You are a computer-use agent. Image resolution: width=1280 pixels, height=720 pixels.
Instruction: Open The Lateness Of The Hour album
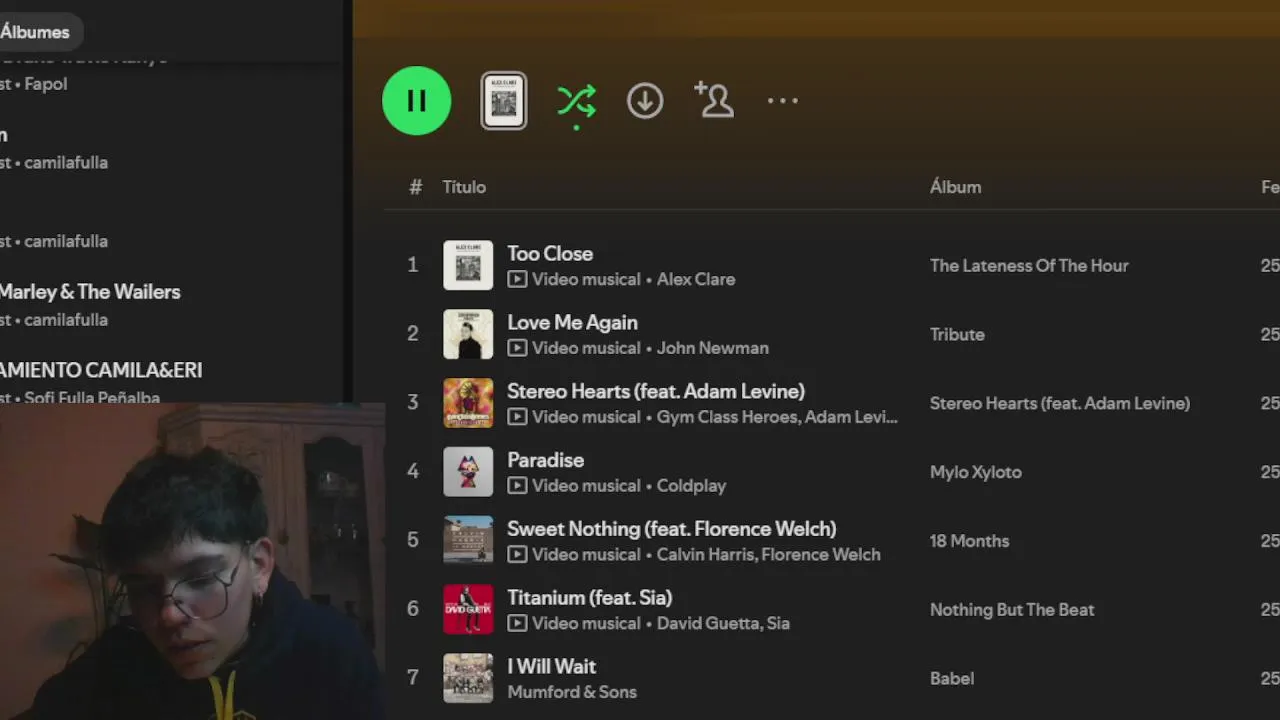[1029, 266]
